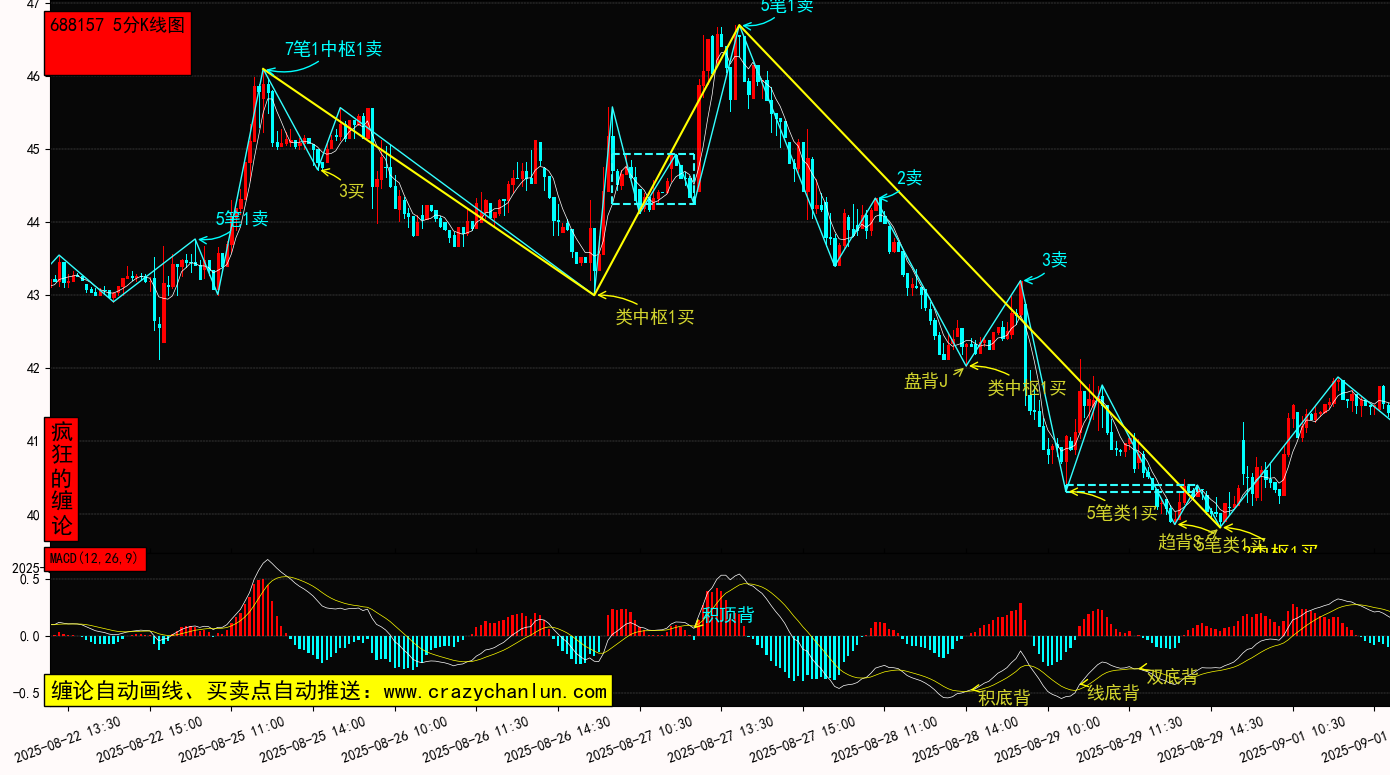Click the -0.5 MACD axis value
The image size is (1390, 775).
[x=26, y=693]
